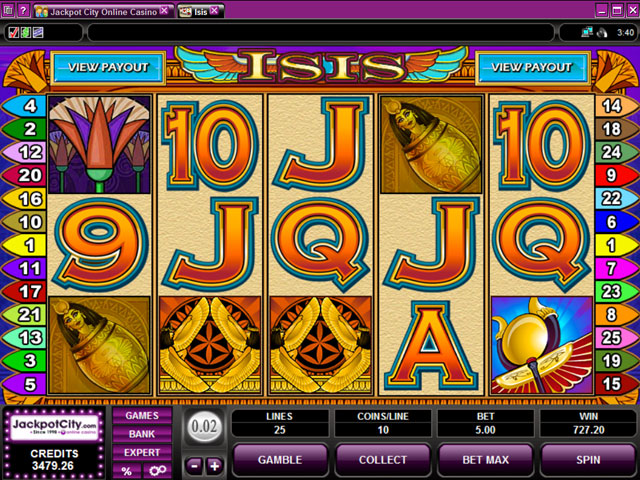Select payline 4 marker on left
The height and width of the screenshot is (480, 640).
(25, 106)
